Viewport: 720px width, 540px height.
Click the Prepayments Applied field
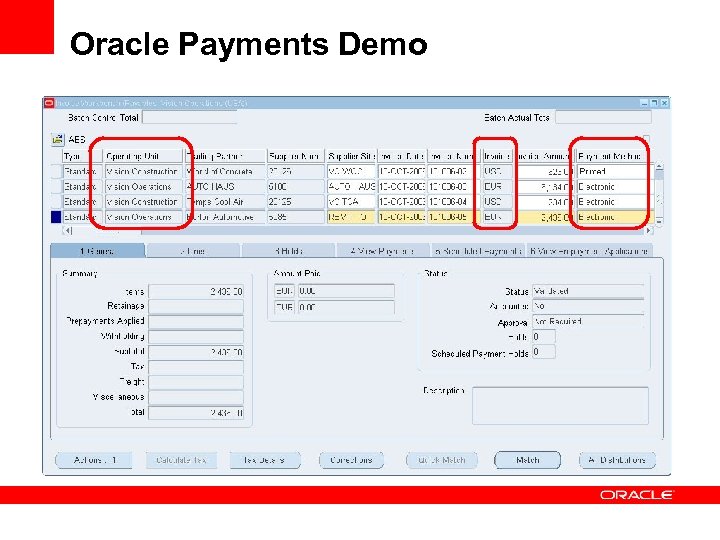pos(196,321)
